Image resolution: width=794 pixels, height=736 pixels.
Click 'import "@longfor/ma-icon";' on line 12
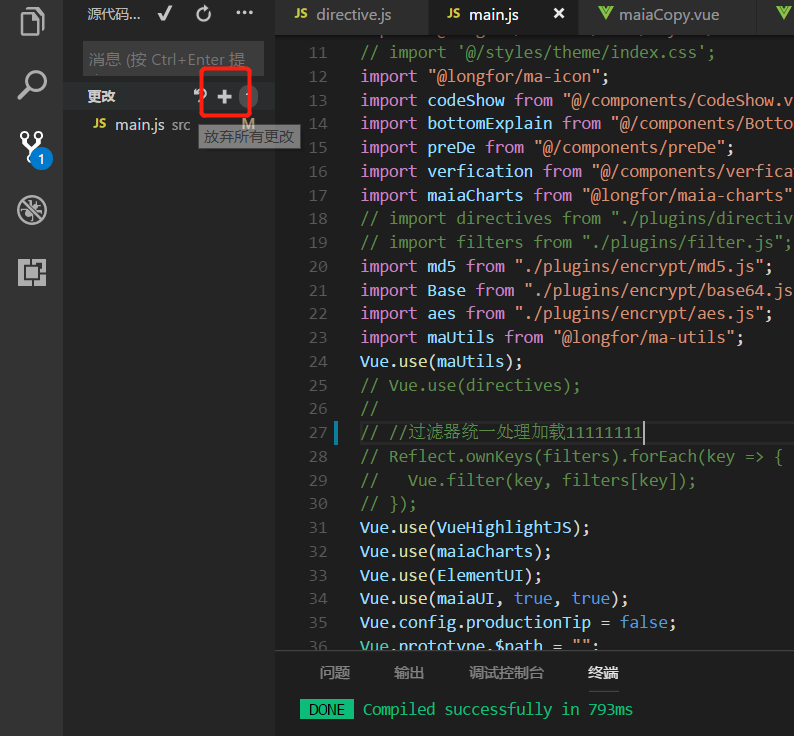pyautogui.click(x=484, y=76)
